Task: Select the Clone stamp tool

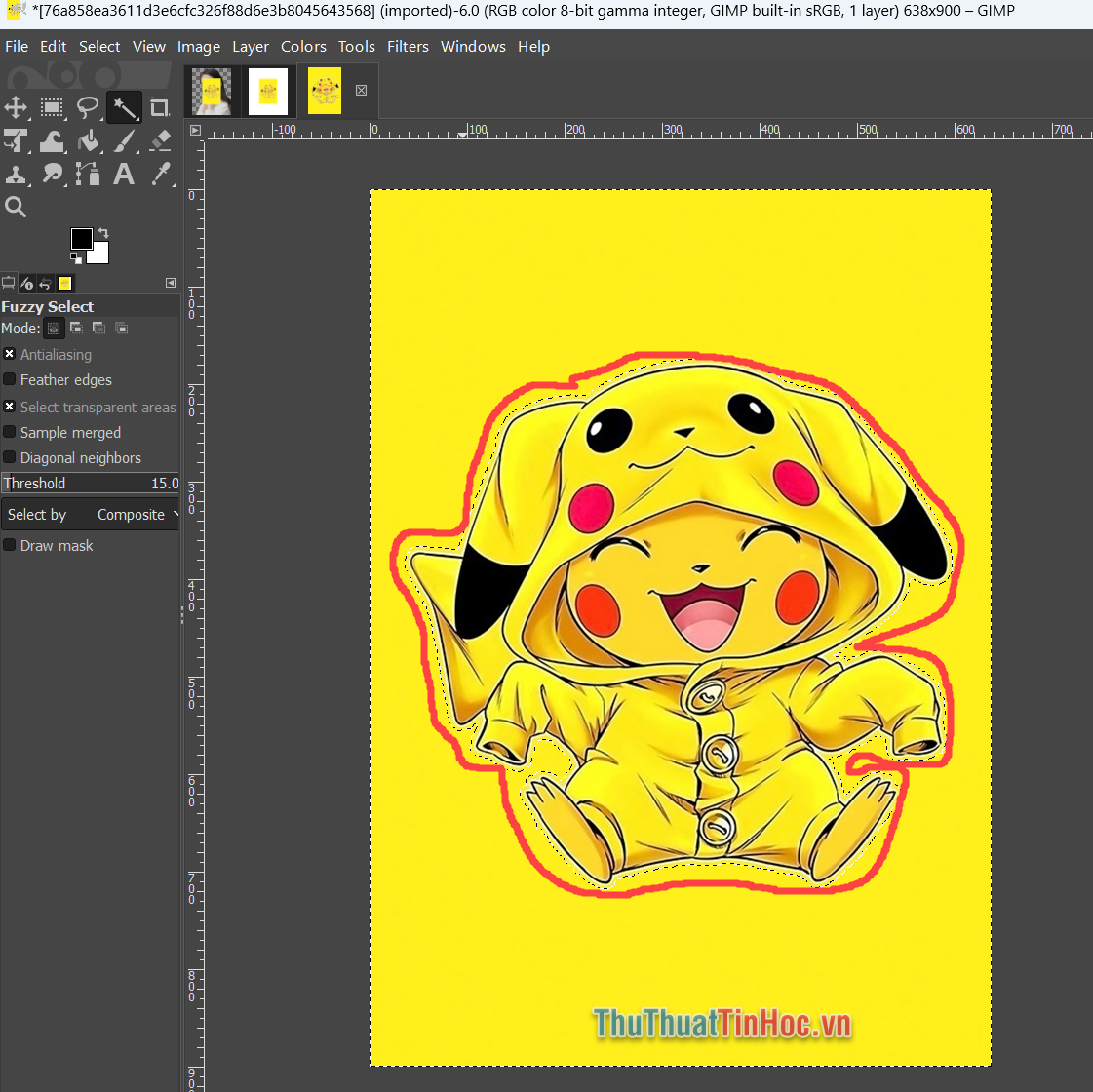Action: point(16,175)
